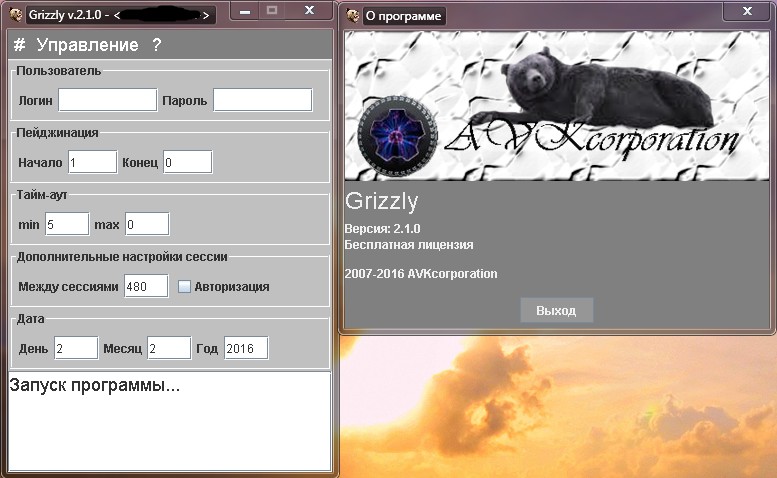Close the О программе window

747,11
